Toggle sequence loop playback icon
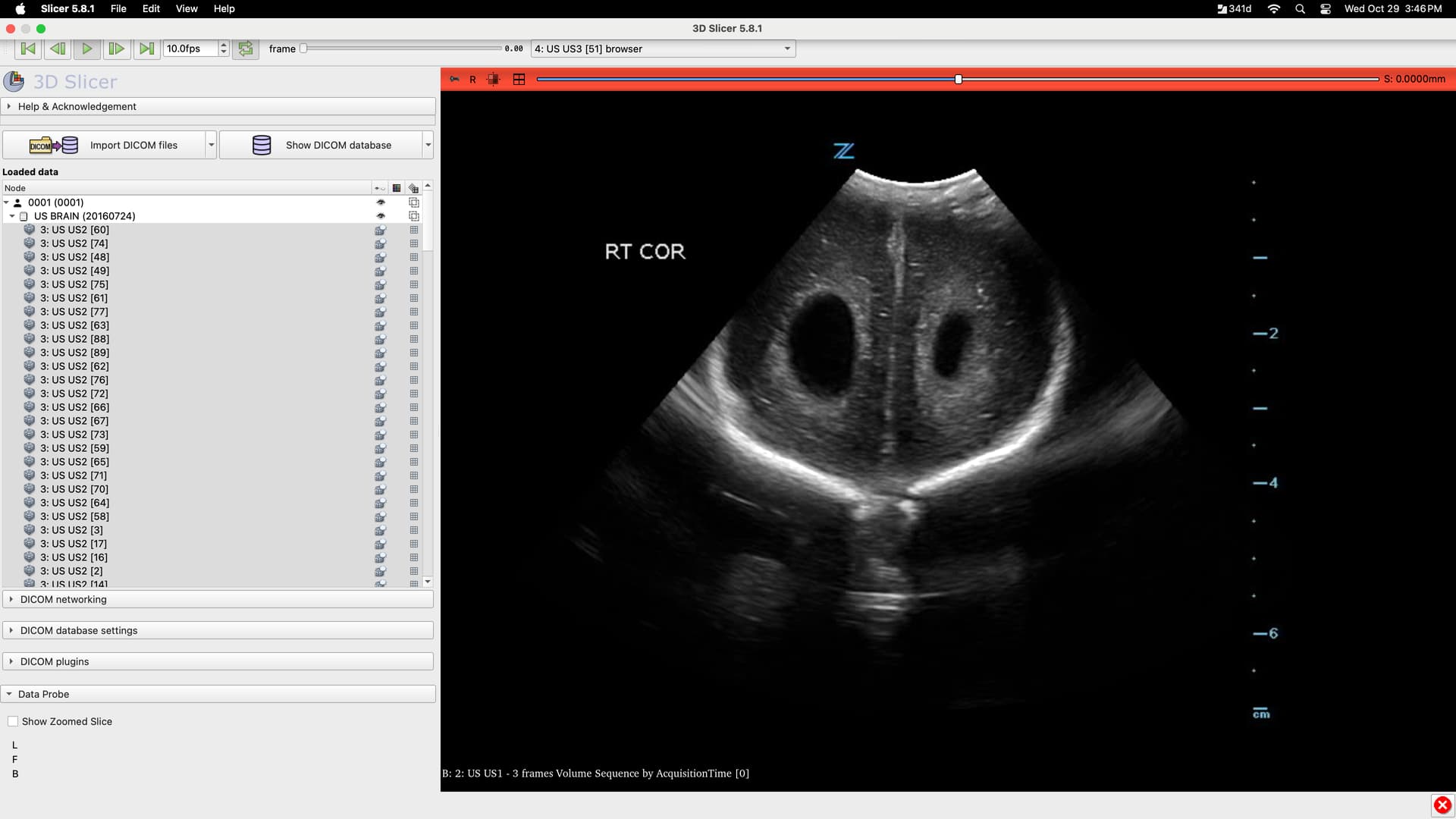 tap(246, 49)
